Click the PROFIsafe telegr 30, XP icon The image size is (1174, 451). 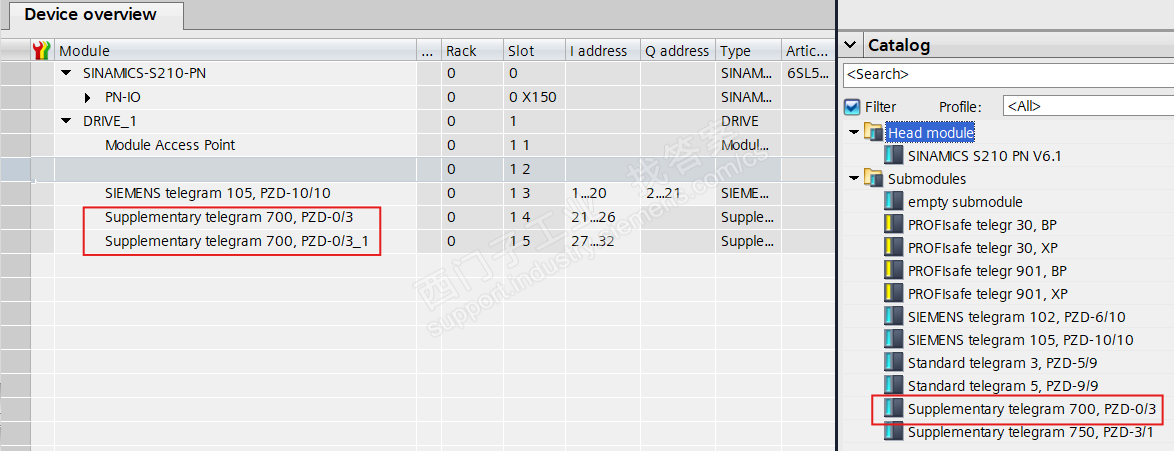(893, 248)
